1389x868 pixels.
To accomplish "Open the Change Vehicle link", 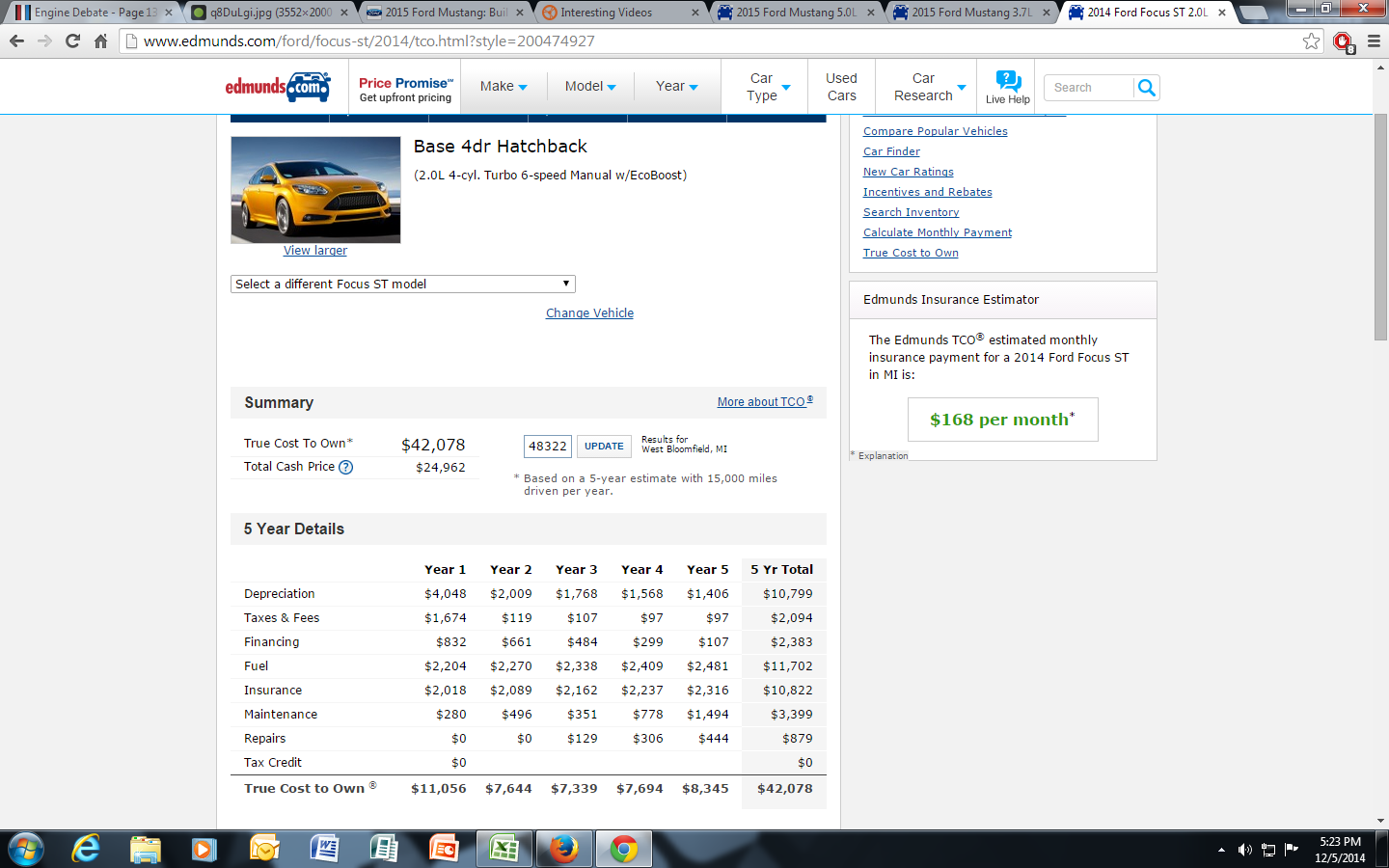I will coord(589,313).
